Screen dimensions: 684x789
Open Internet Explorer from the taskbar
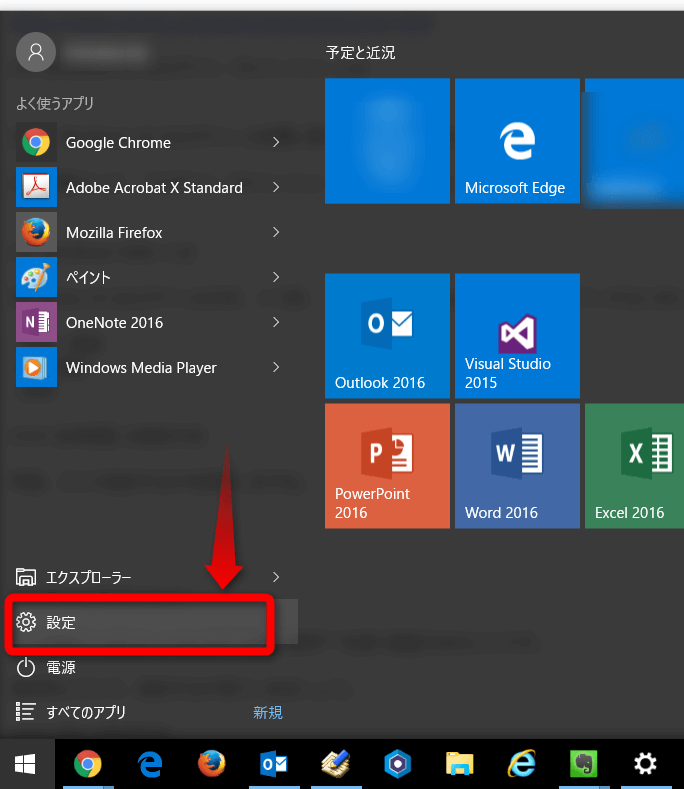(x=521, y=765)
